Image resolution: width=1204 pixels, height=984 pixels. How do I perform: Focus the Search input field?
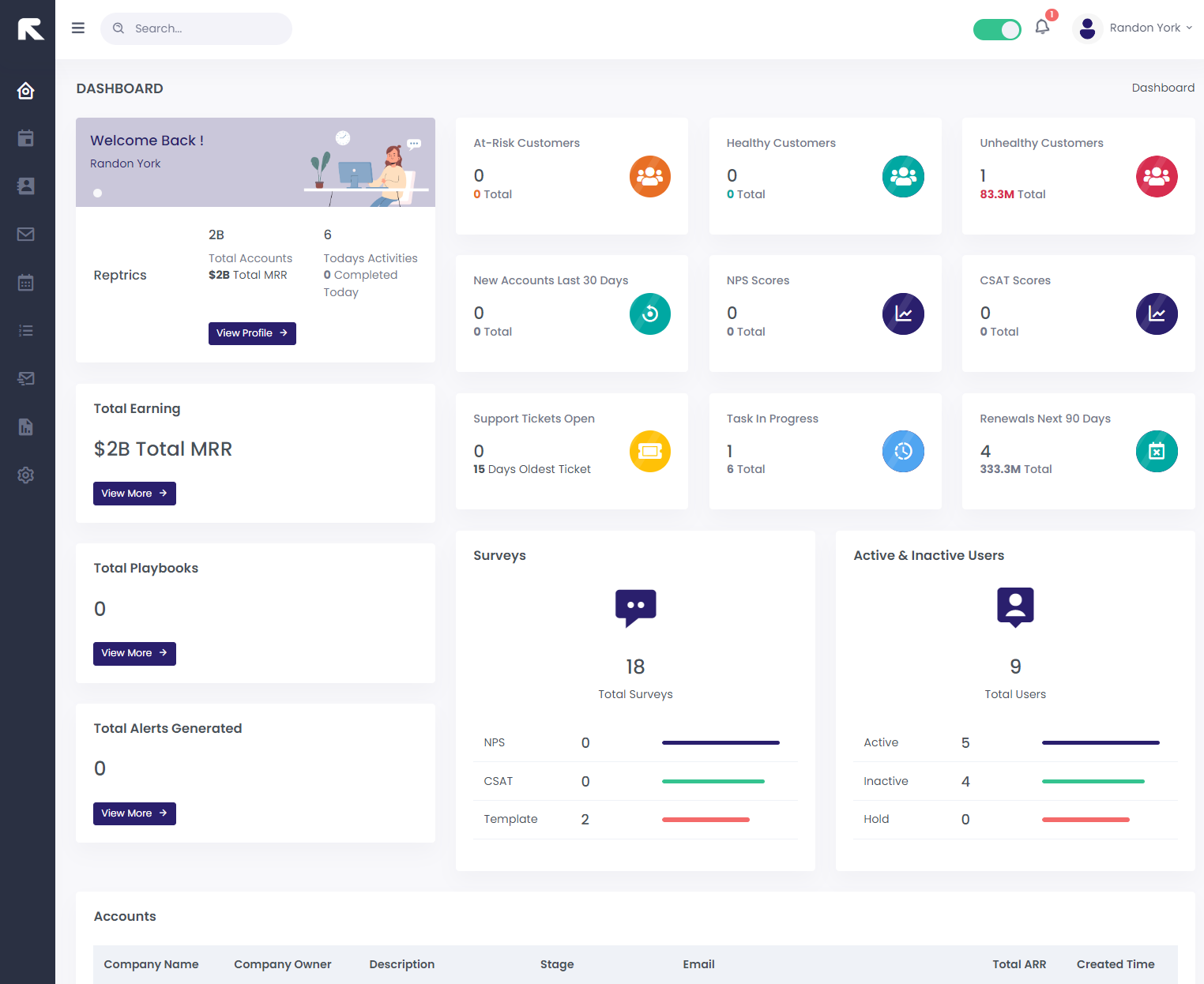click(x=196, y=28)
